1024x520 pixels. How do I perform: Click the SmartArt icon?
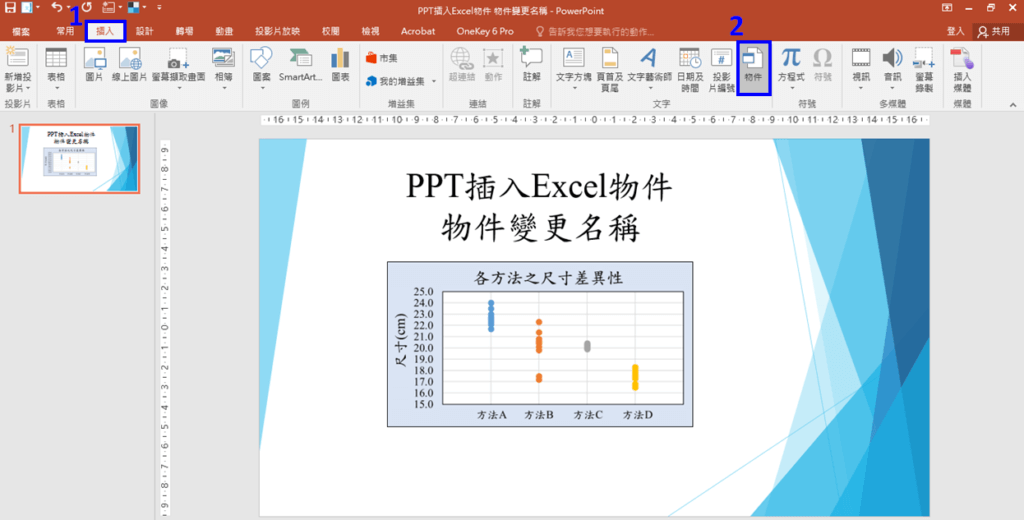click(300, 65)
